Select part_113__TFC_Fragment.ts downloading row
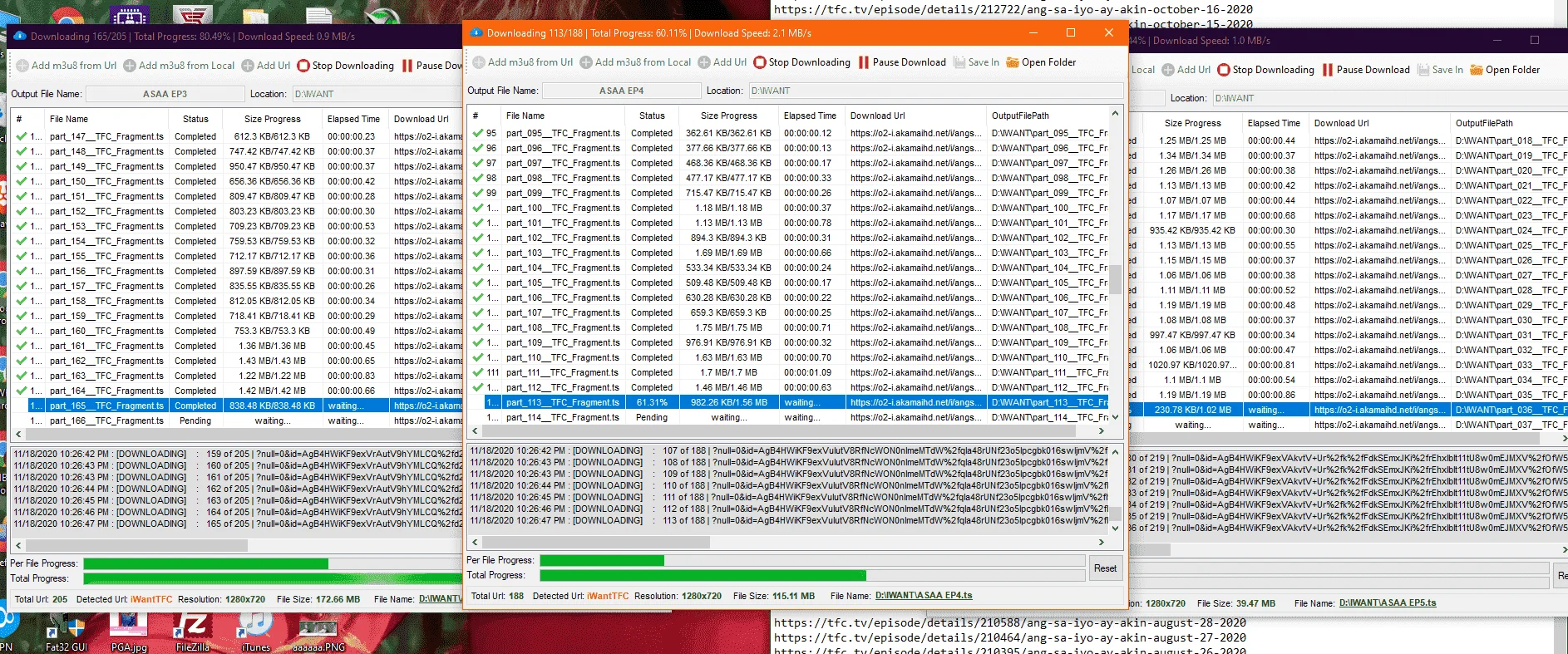The width and height of the screenshot is (1568, 654). (x=789, y=402)
